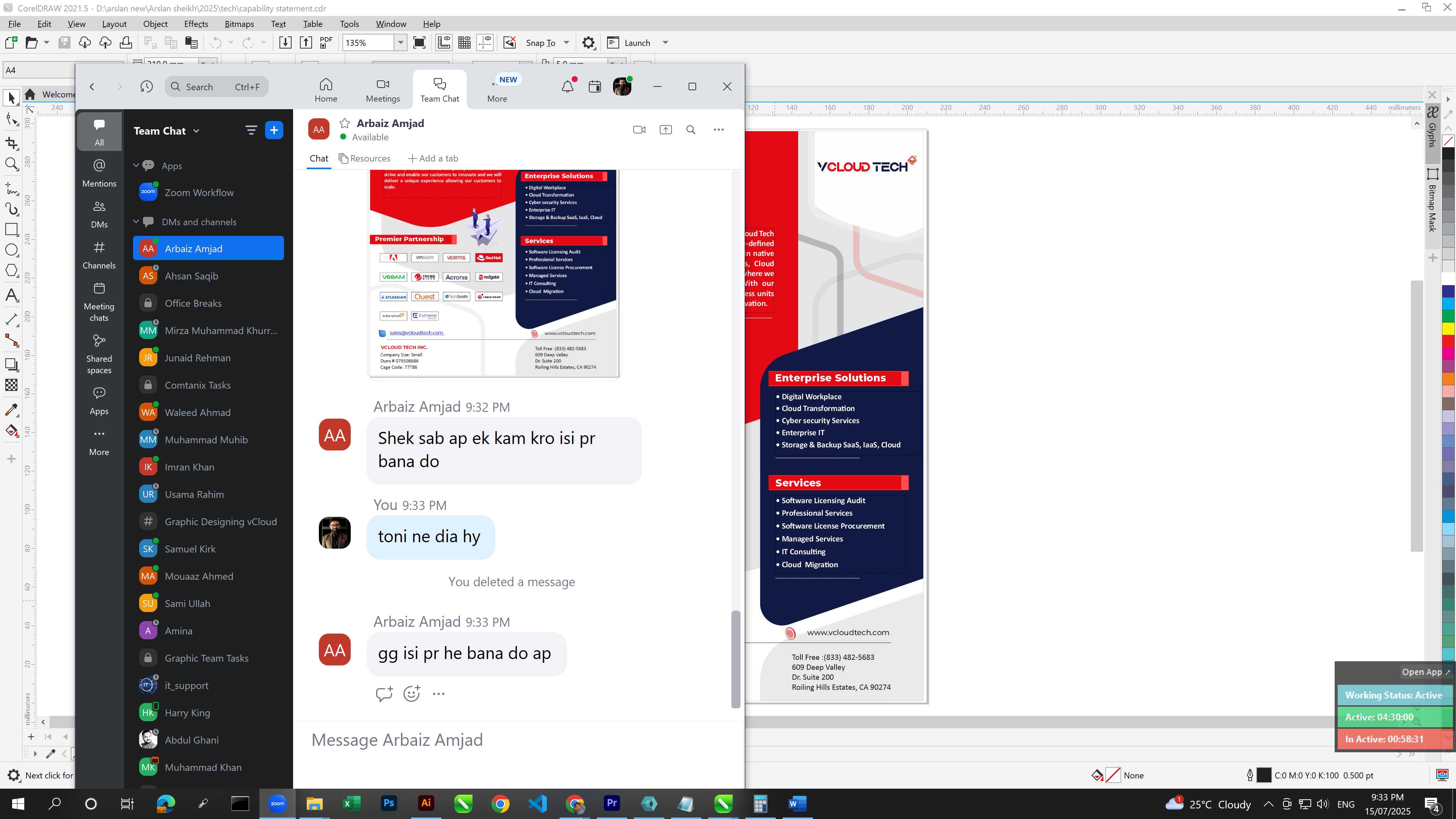
Task: Switch to Zoom Home tab
Action: coord(326,90)
